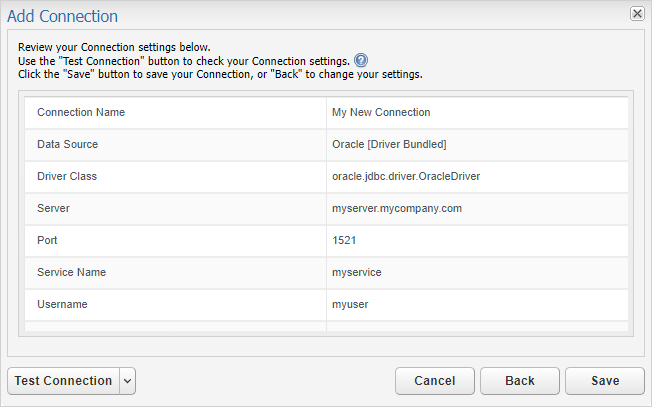Save the new connection
This screenshot has height=407, width=652.
(x=605, y=381)
